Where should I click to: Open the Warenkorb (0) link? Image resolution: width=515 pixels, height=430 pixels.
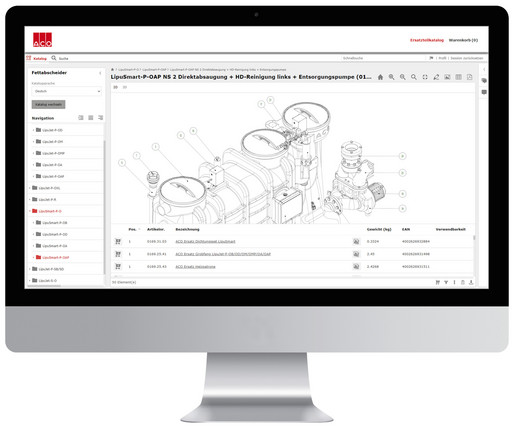click(463, 40)
